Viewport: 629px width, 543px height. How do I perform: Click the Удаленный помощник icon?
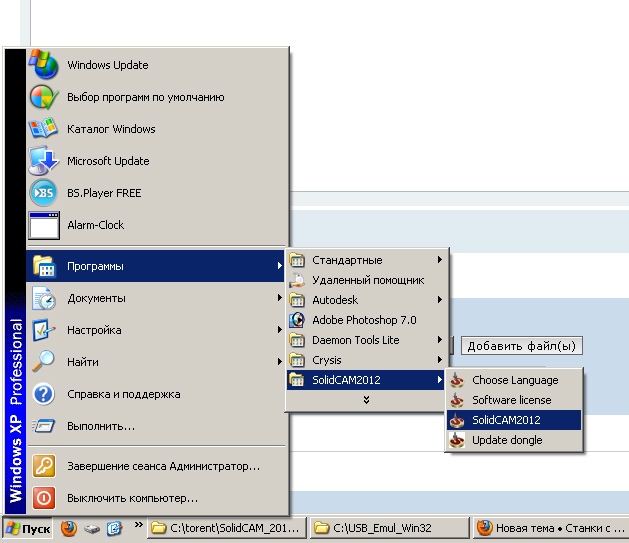(297, 280)
